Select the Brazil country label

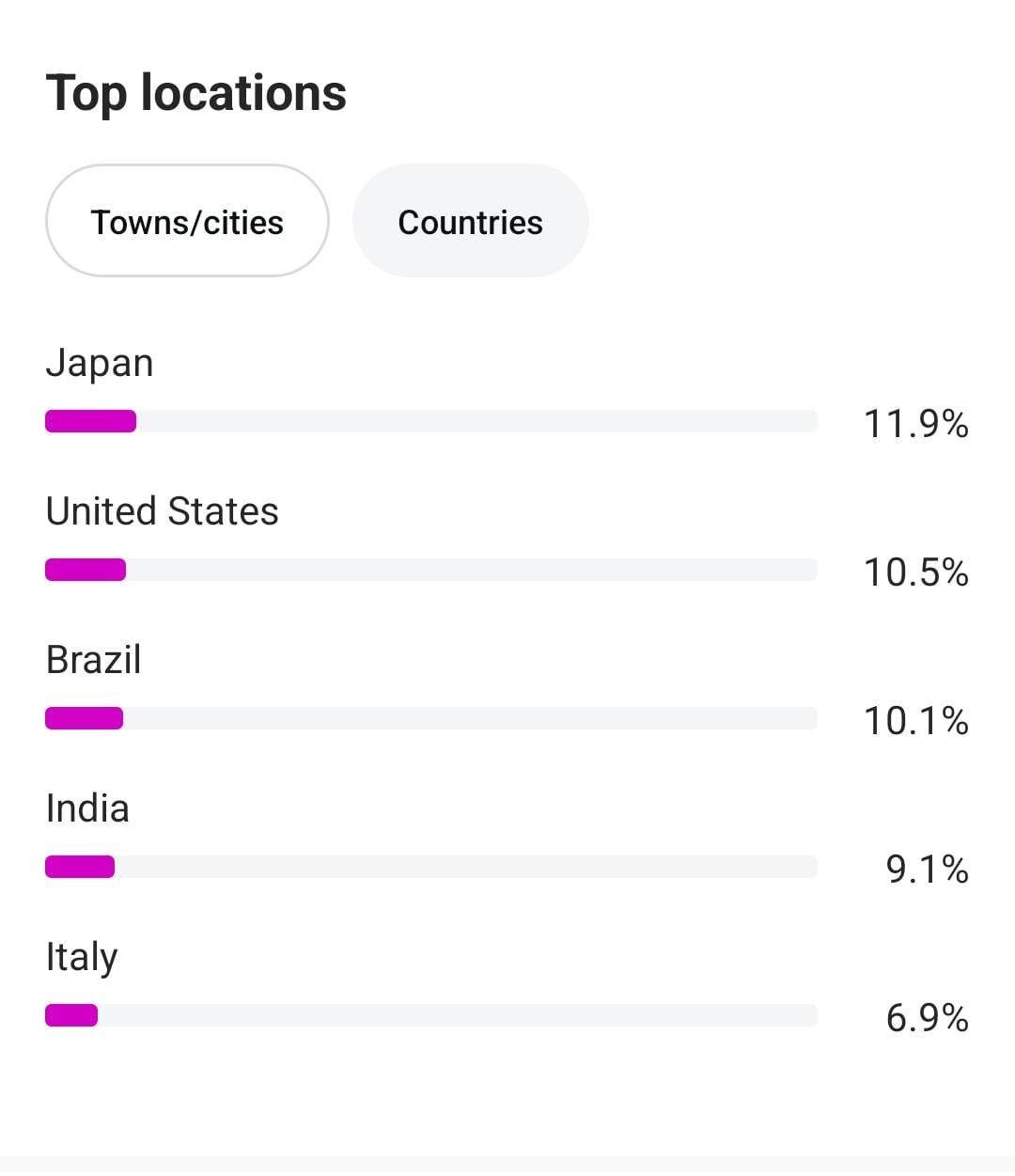coord(93,660)
